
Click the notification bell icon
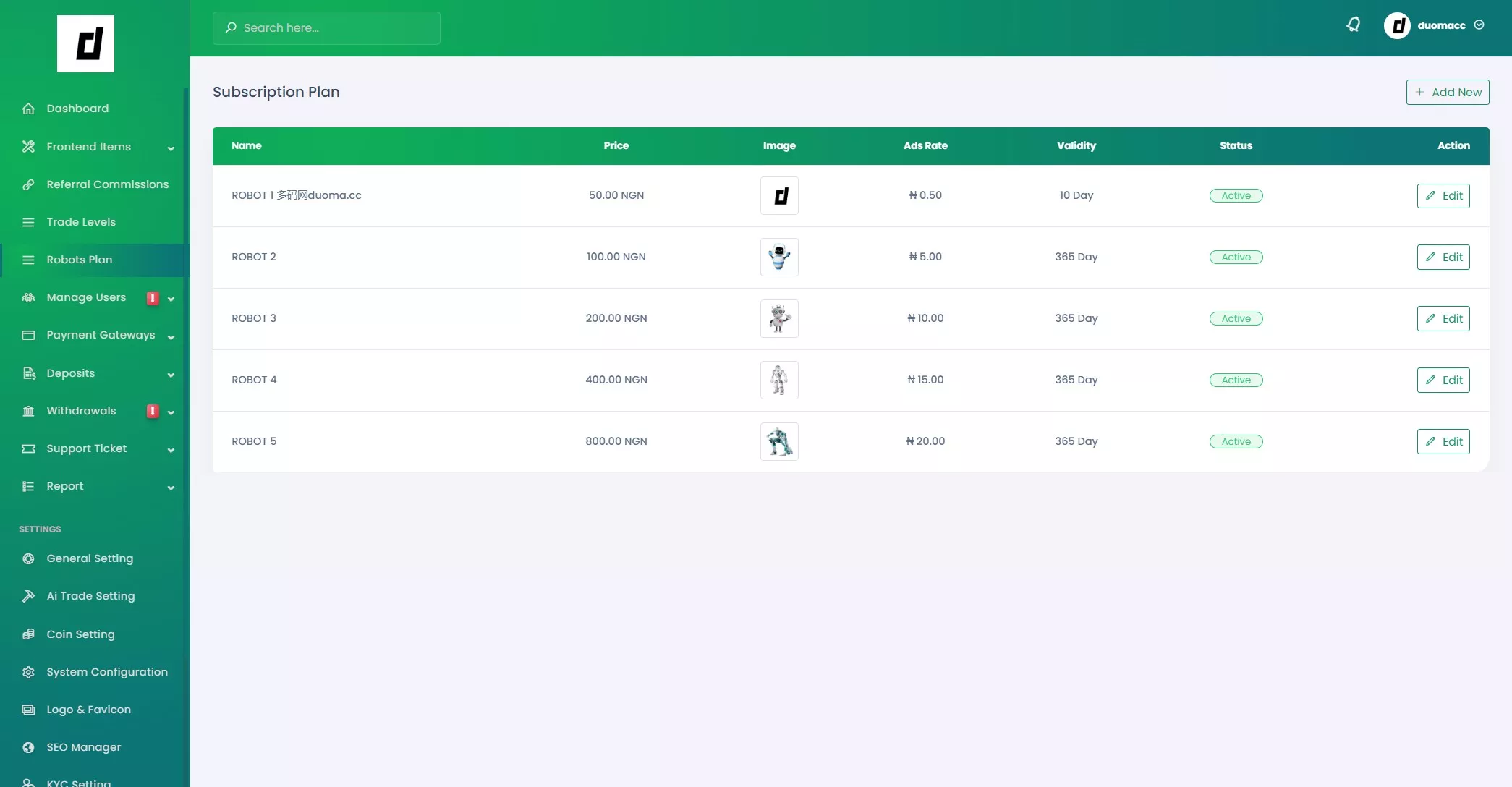click(1353, 25)
